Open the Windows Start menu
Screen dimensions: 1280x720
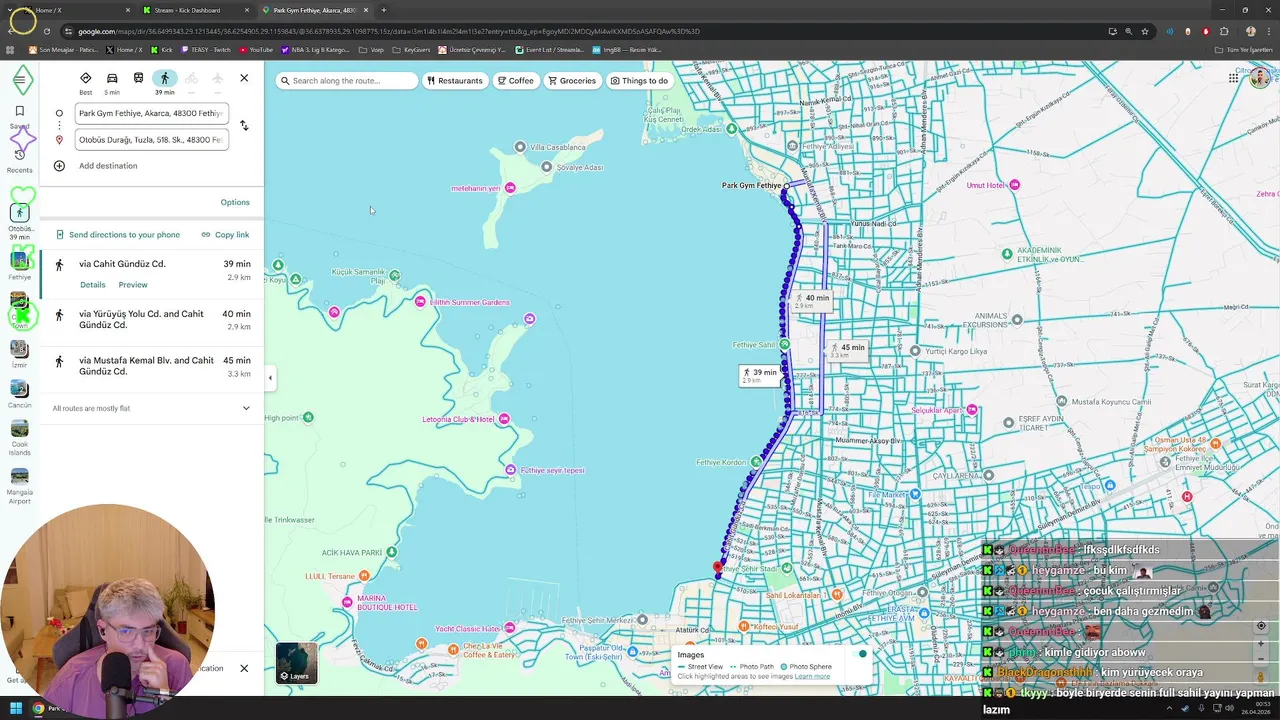(16, 709)
